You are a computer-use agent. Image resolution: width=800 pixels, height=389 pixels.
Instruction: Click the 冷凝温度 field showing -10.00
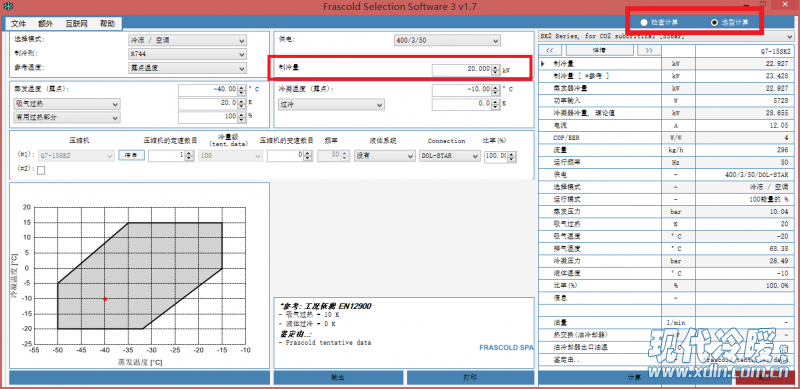pyautogui.click(x=461, y=89)
